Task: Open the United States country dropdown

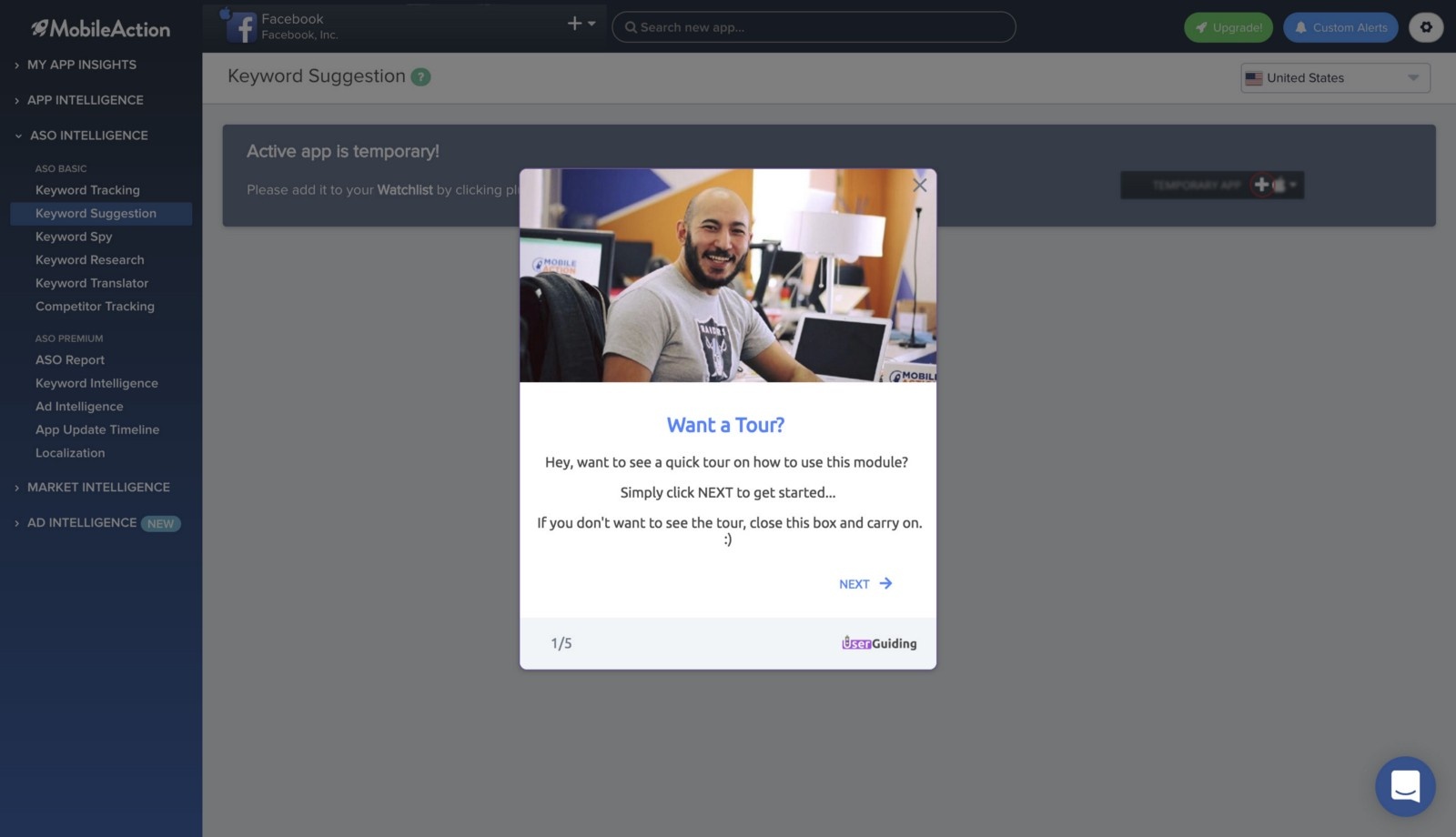Action: [x=1334, y=78]
